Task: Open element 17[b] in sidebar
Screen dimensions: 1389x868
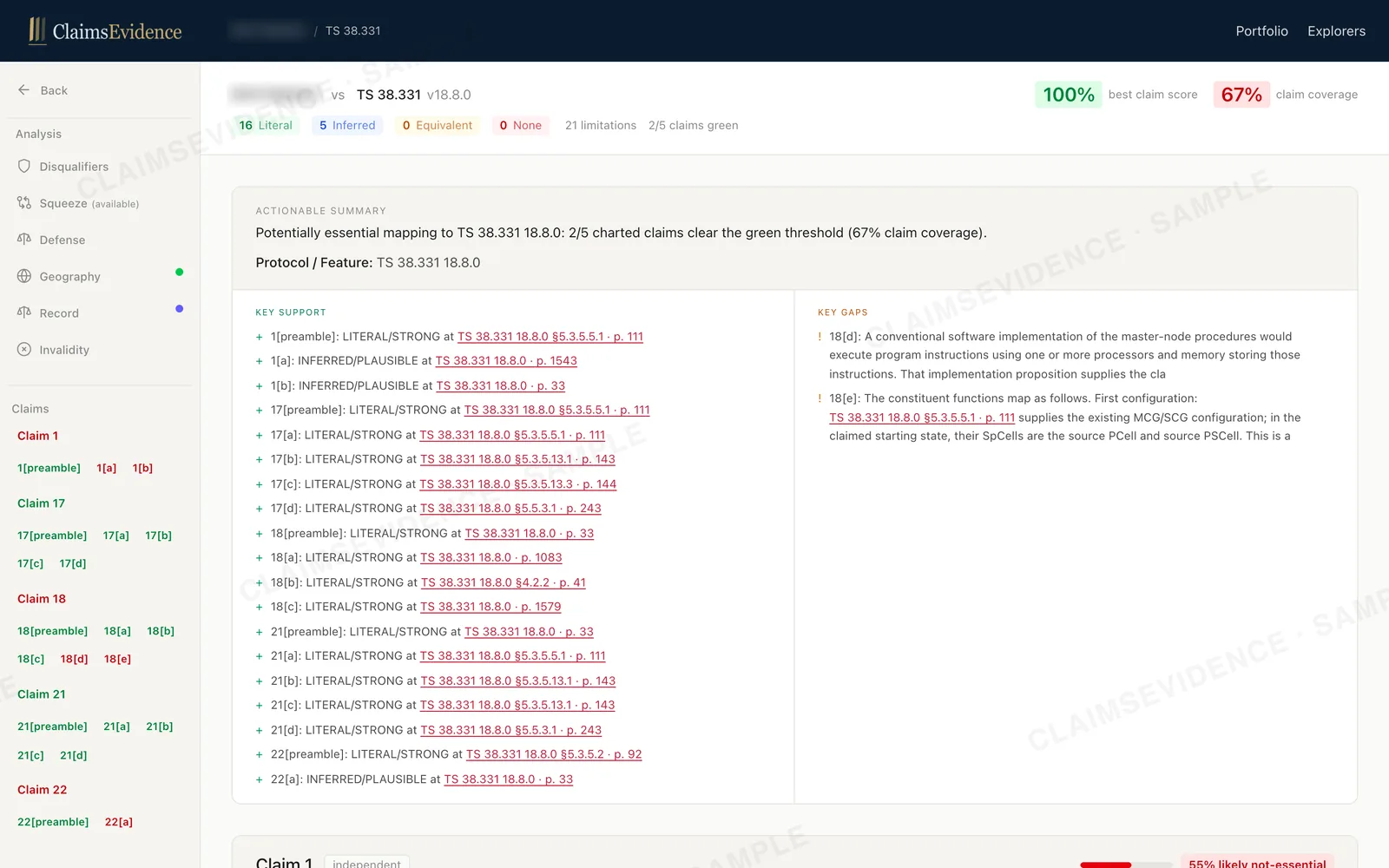Action: (158, 536)
